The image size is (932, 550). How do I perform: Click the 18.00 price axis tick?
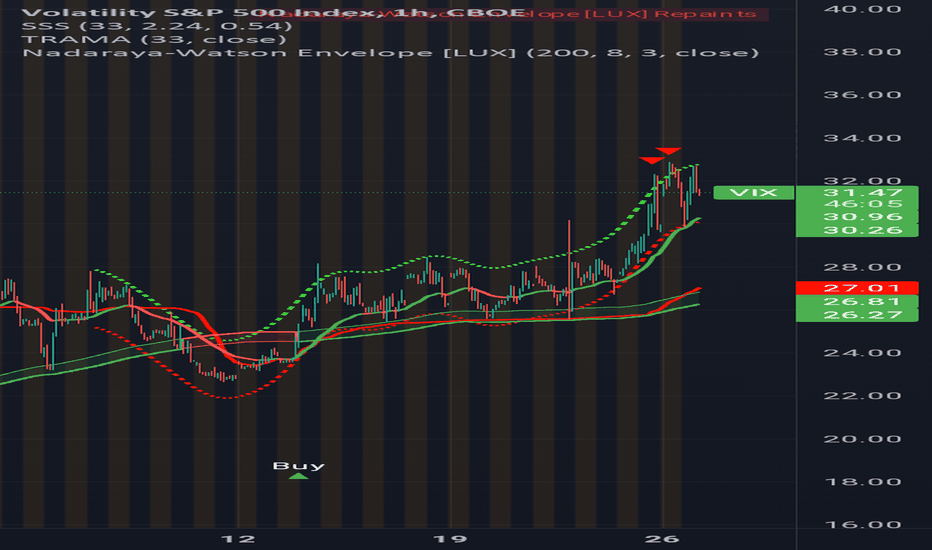point(862,482)
